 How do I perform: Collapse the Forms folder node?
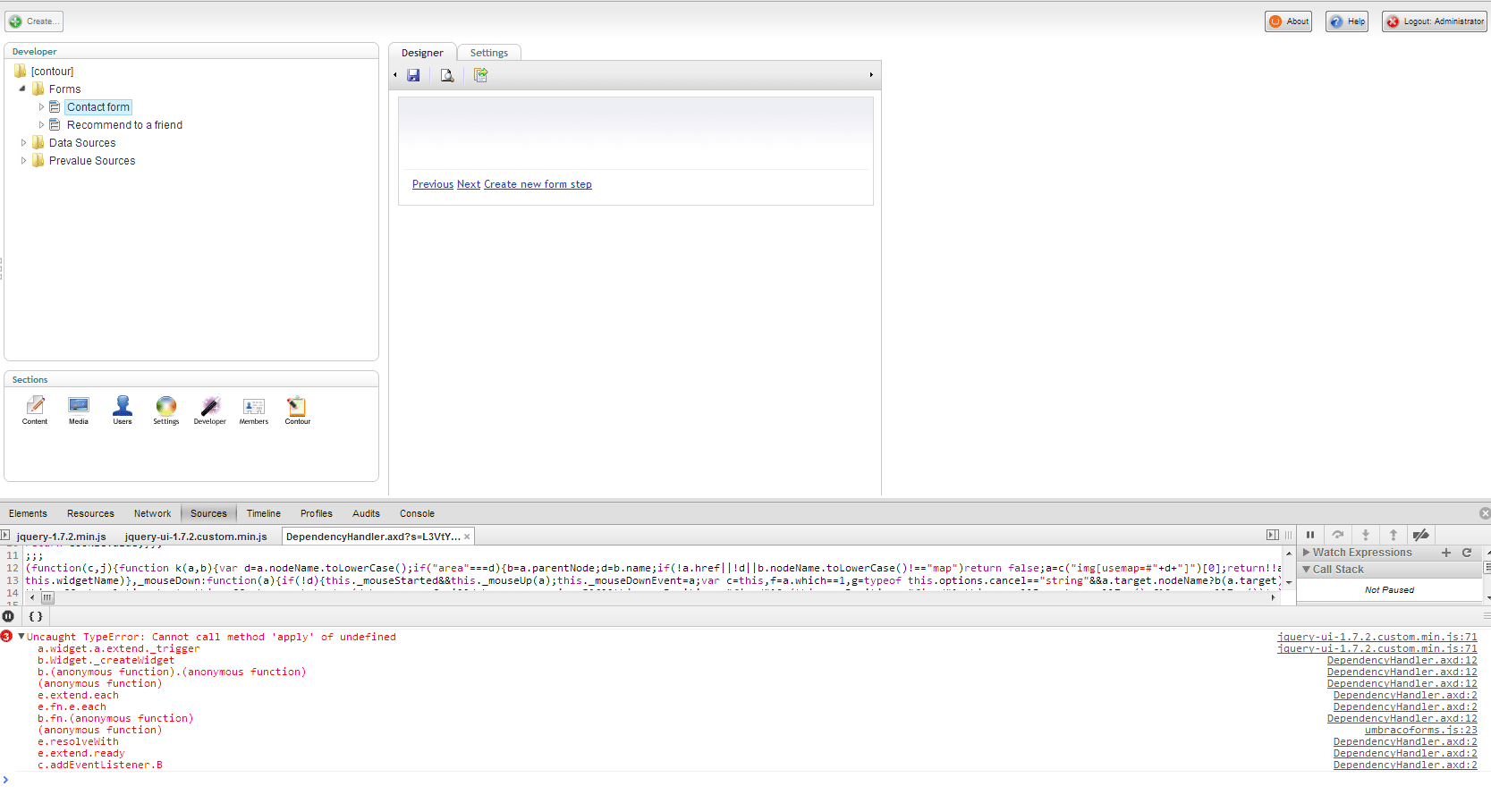point(22,89)
